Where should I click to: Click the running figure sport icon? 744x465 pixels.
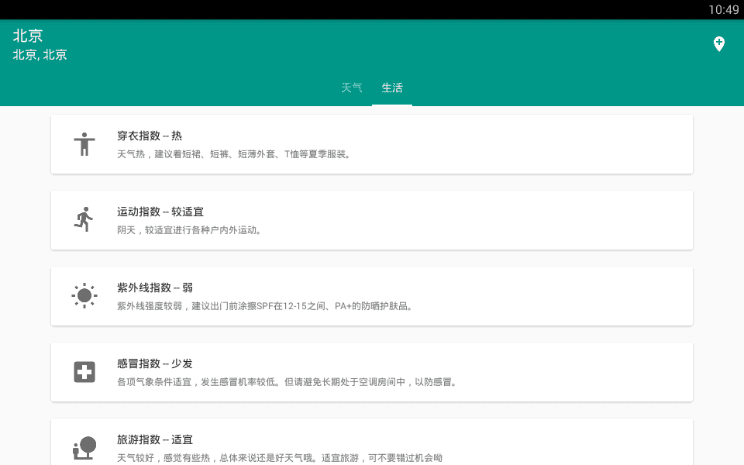coord(84,220)
